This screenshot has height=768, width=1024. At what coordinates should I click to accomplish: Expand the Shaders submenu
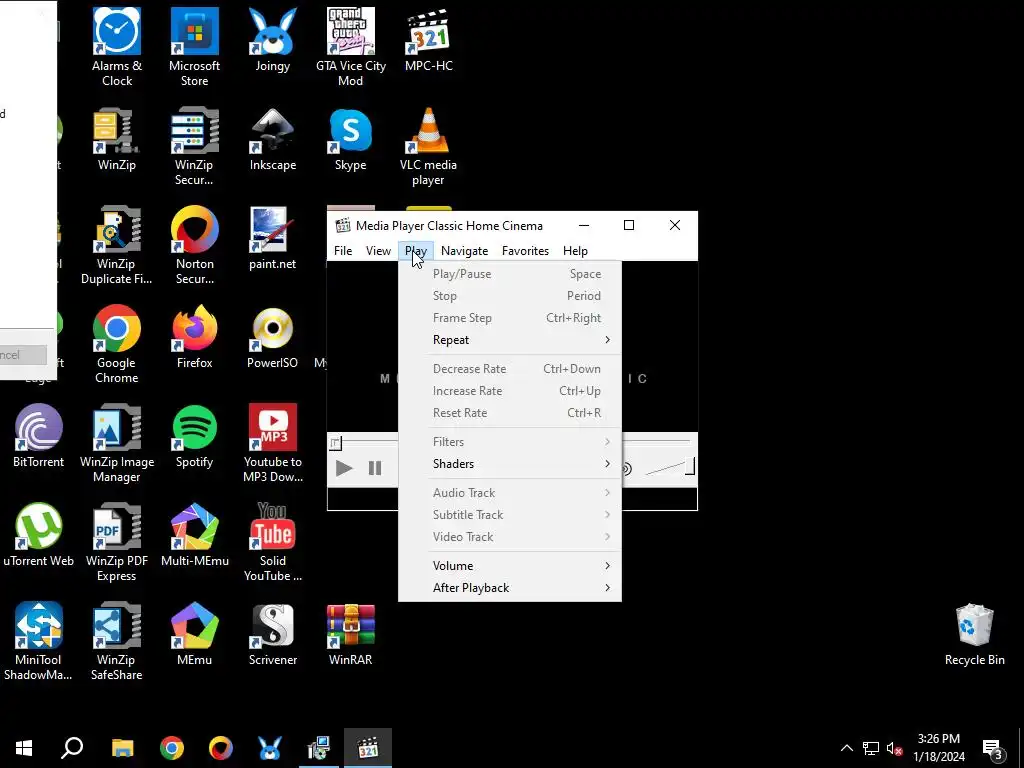509,464
